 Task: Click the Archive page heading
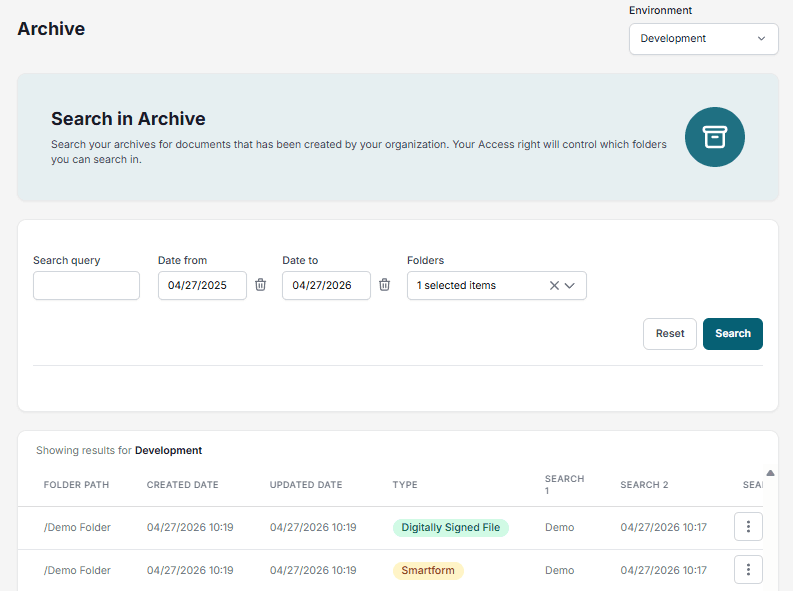[x=51, y=29]
